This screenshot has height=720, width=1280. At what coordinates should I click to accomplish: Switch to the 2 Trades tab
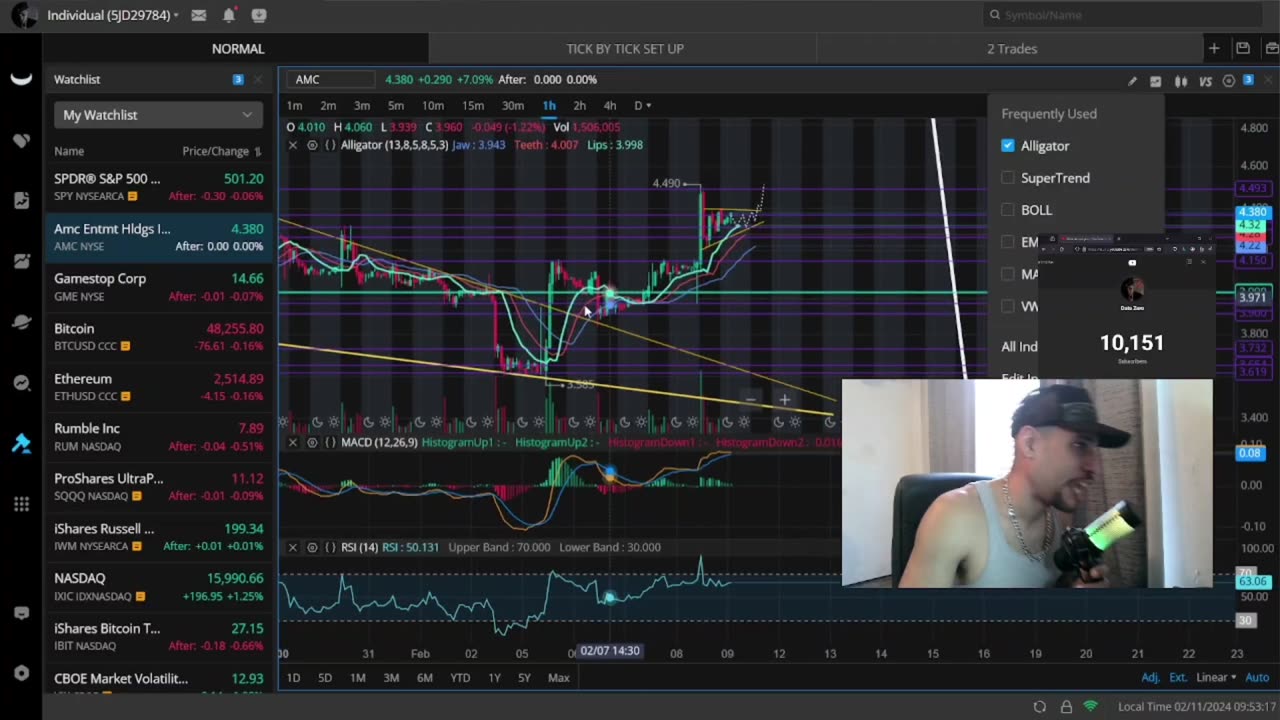(x=1012, y=48)
